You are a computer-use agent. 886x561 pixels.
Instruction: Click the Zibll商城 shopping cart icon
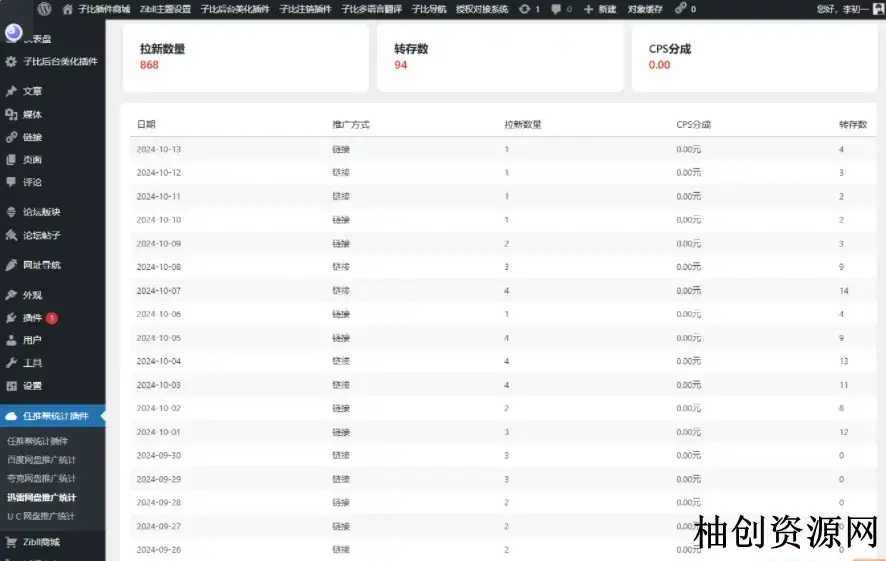pos(12,542)
